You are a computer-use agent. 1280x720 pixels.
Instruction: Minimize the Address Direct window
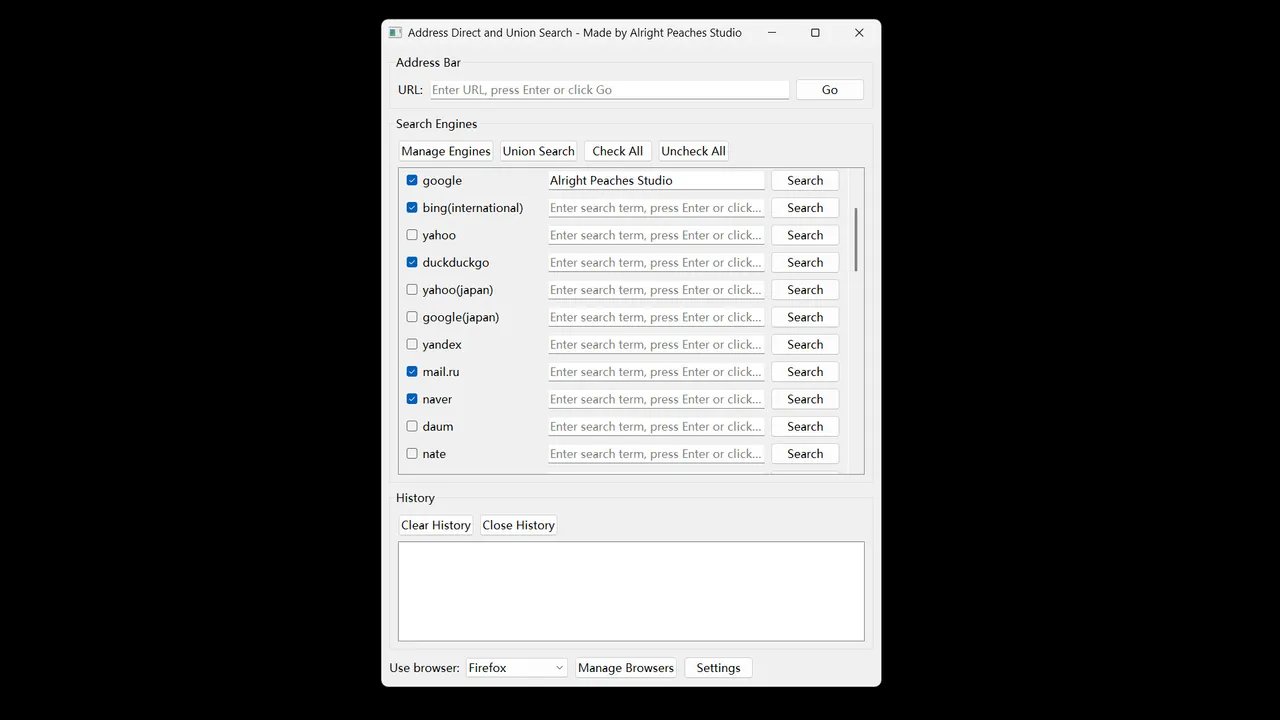[772, 33]
